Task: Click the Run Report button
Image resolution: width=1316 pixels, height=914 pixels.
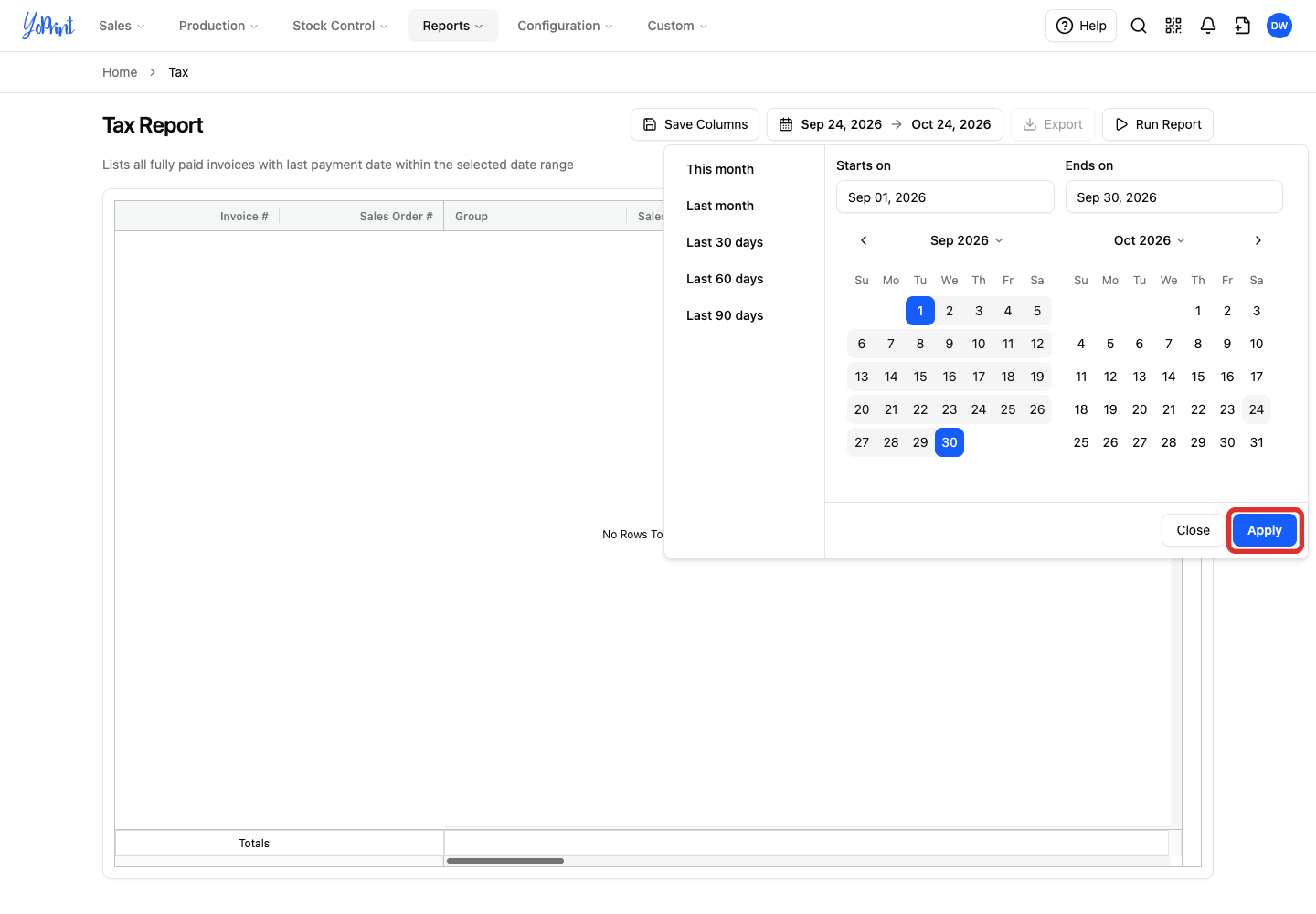Action: (x=1158, y=124)
